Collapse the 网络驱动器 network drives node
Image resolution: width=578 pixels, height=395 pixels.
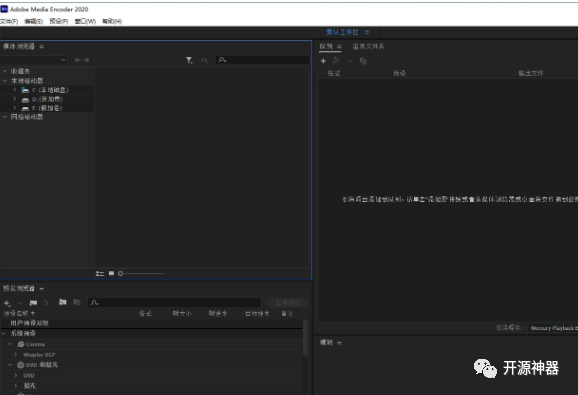pyautogui.click(x=5, y=117)
